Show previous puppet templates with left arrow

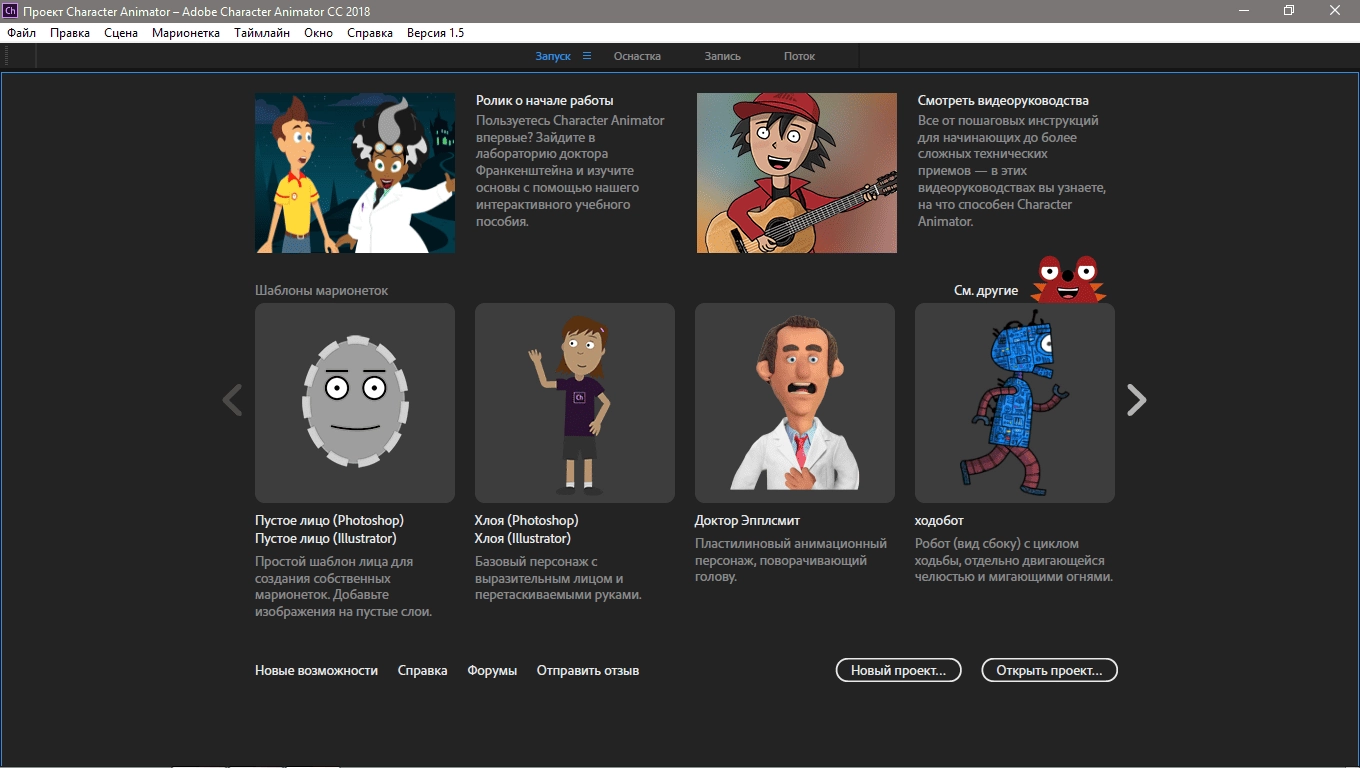pyautogui.click(x=232, y=400)
